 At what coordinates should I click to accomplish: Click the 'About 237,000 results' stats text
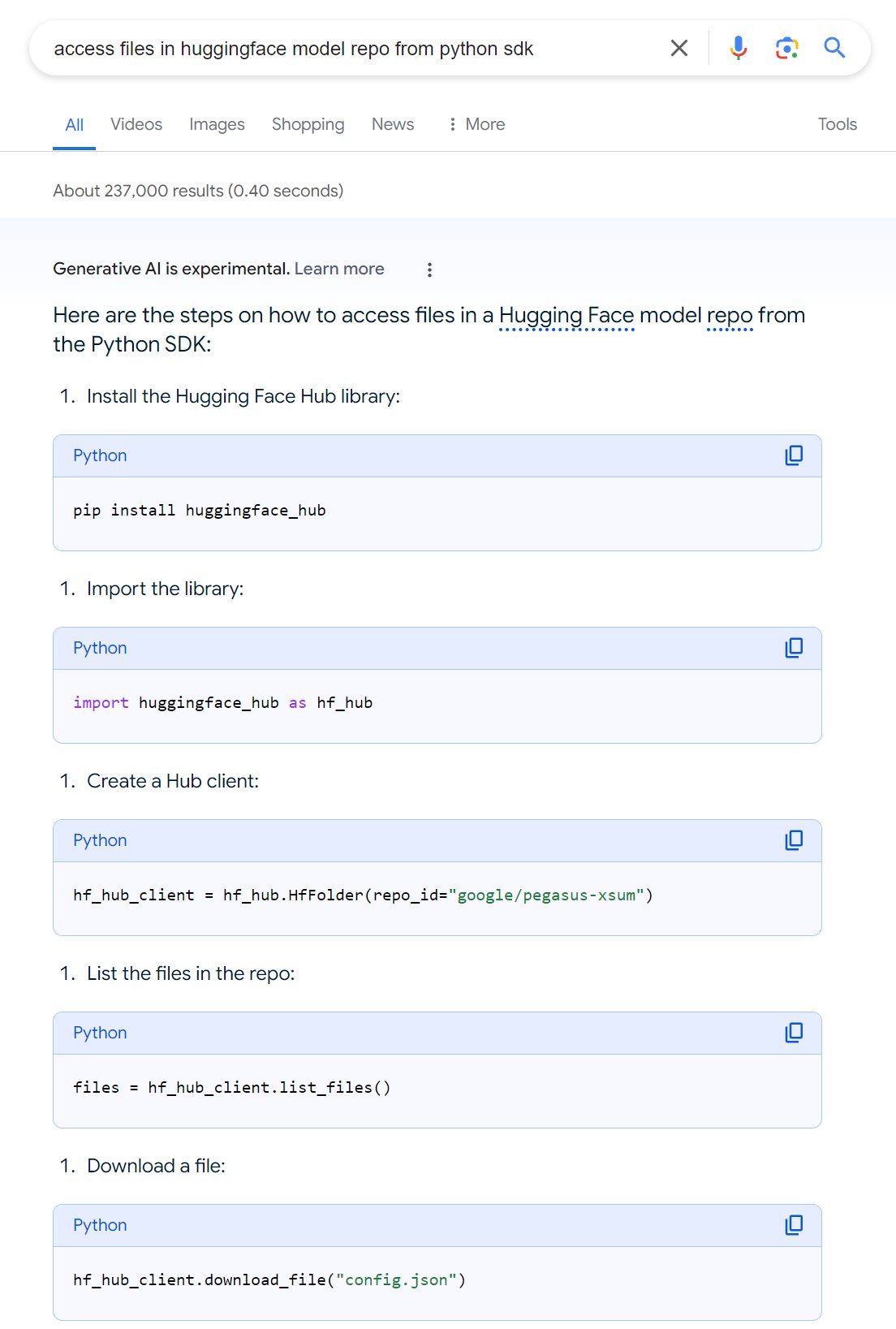pyautogui.click(x=198, y=191)
